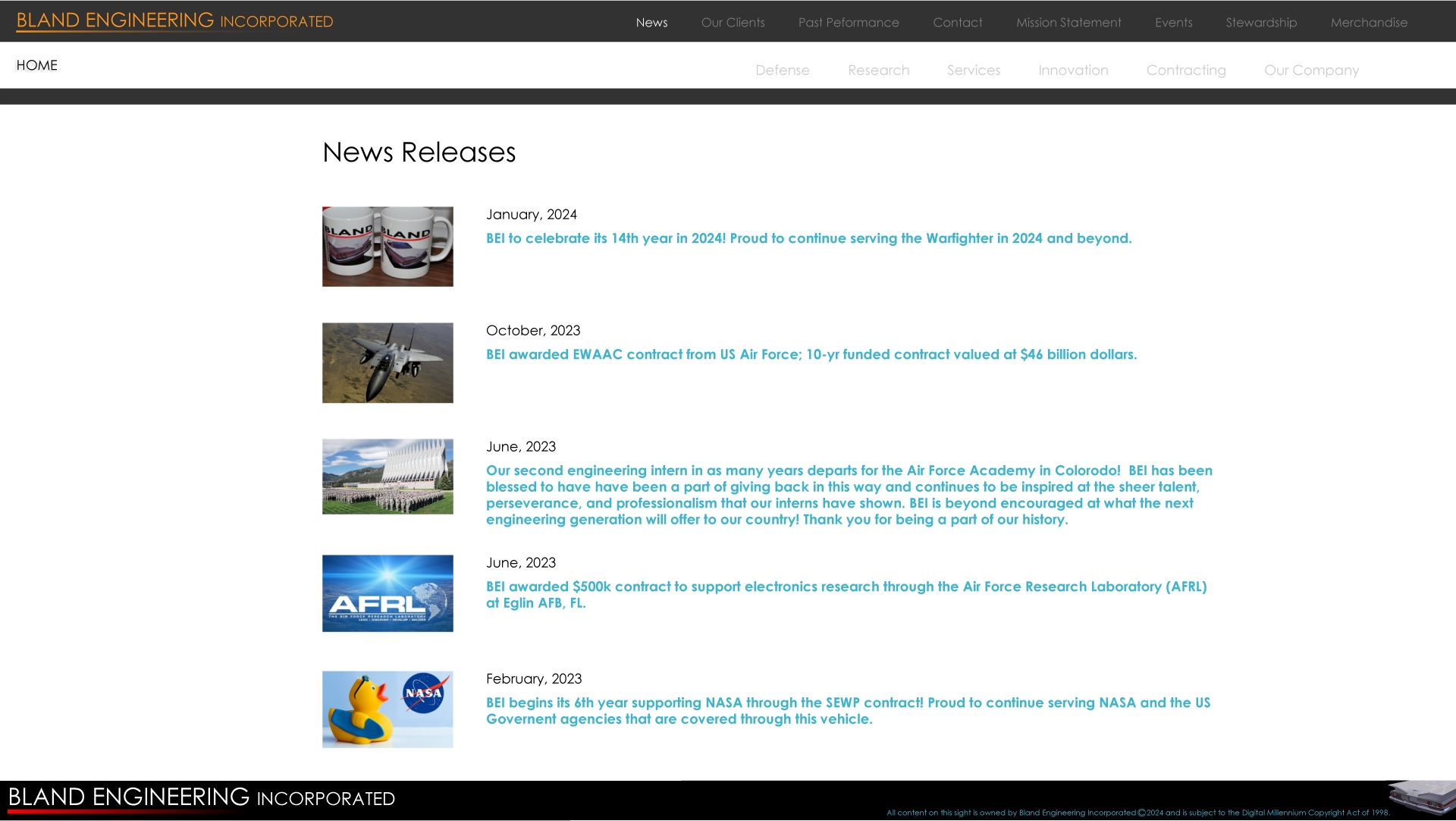Open Past Peformance page
Viewport: 1456px width, 821px height.
(x=849, y=23)
